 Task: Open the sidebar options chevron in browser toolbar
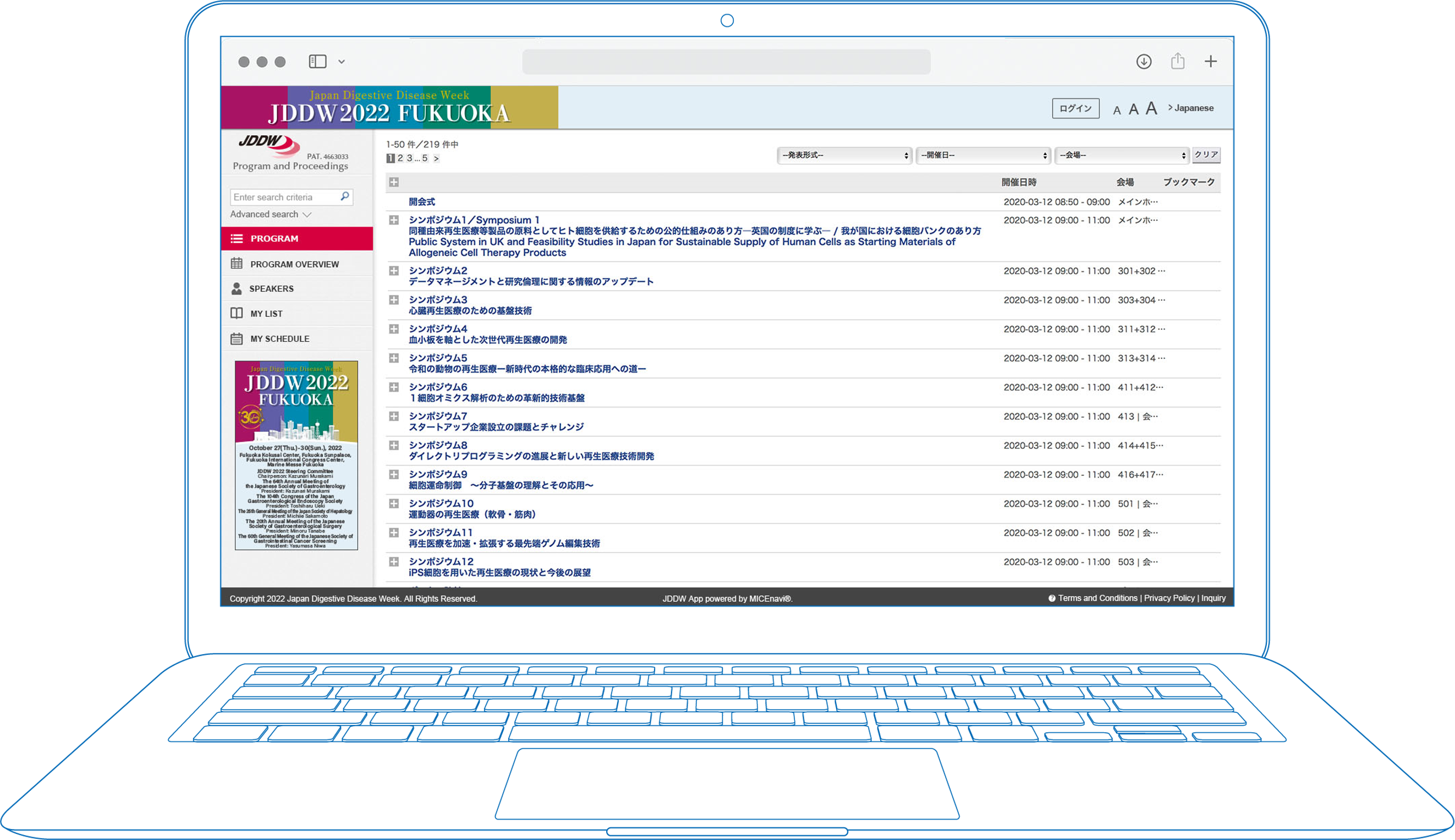342,62
